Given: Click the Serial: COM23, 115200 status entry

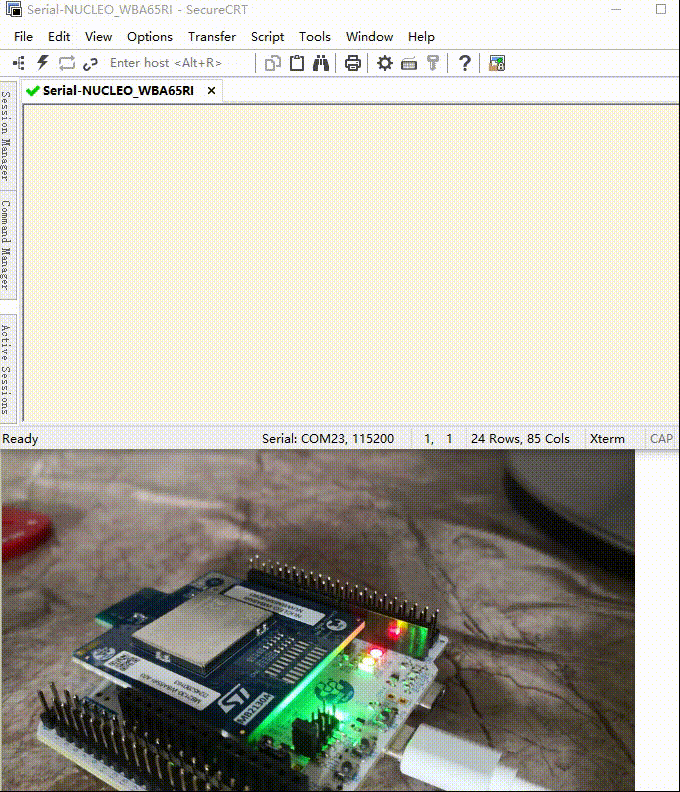Looking at the screenshot, I should [x=328, y=438].
